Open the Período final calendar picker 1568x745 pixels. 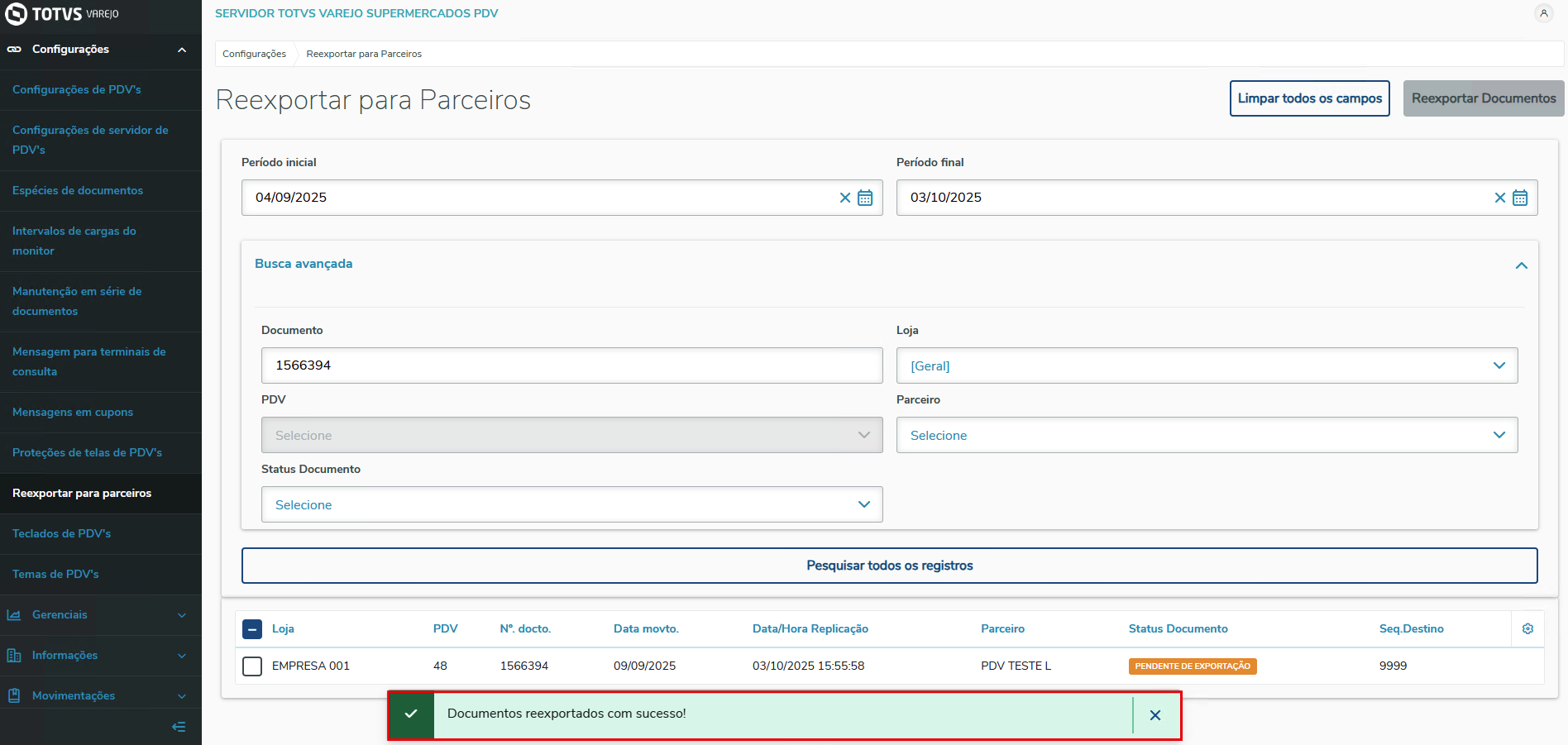(1520, 198)
